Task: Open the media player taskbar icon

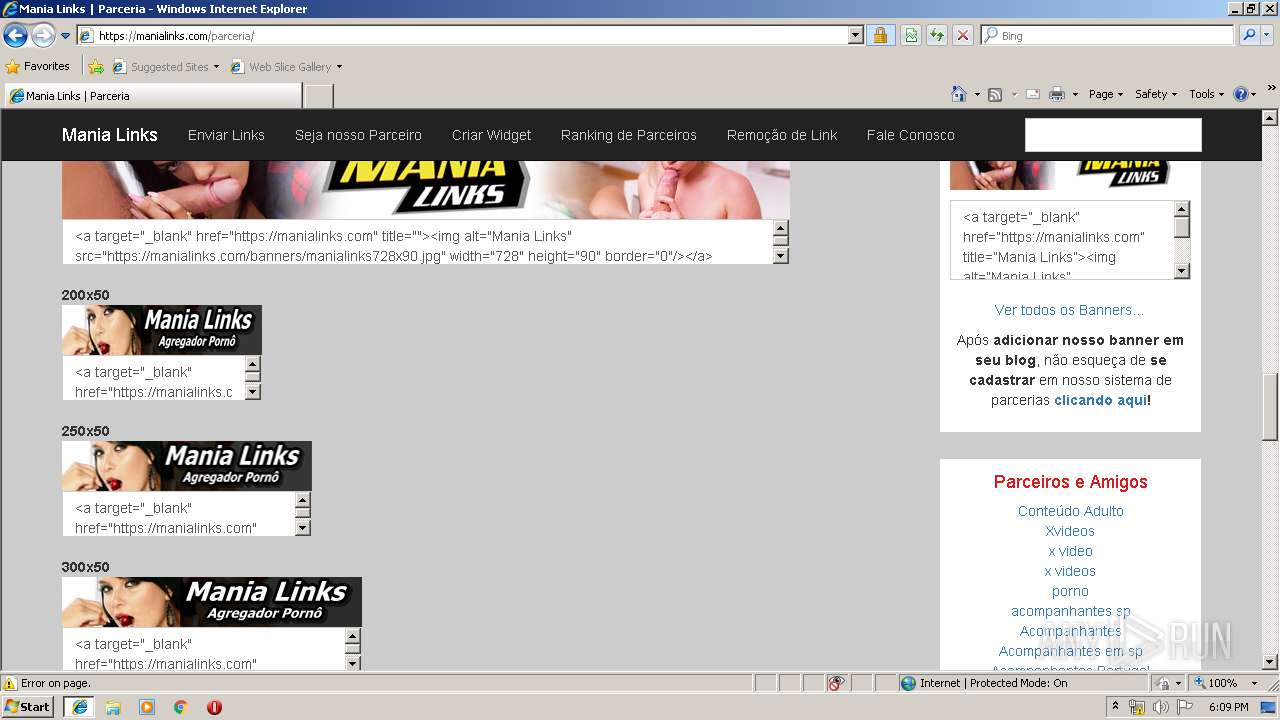Action: click(x=147, y=707)
